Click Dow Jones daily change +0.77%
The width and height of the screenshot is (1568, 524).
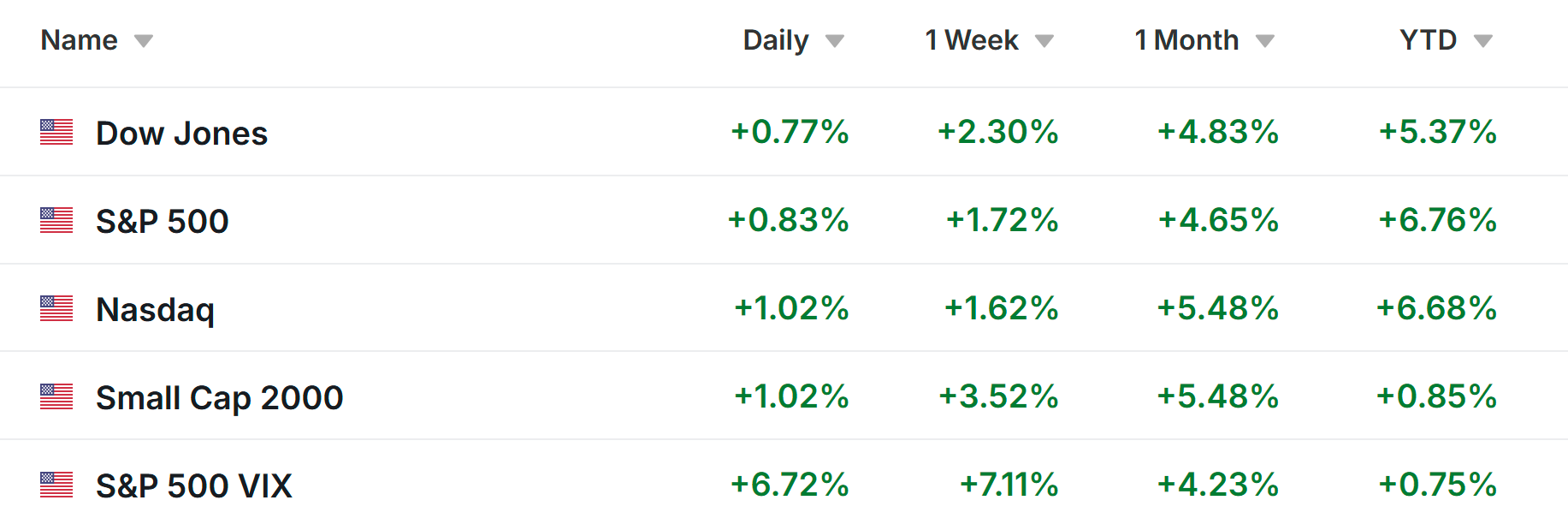click(790, 132)
